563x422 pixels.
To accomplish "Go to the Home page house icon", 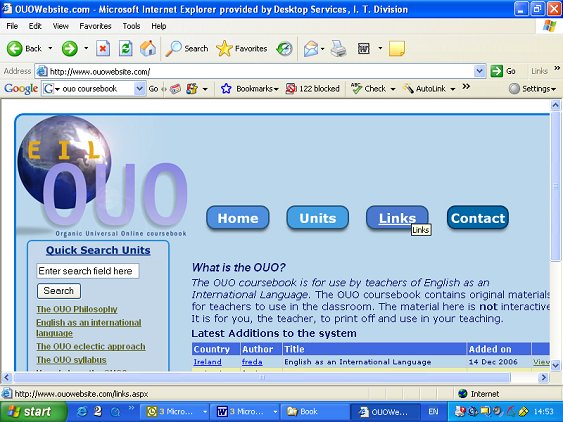I will tap(148, 48).
